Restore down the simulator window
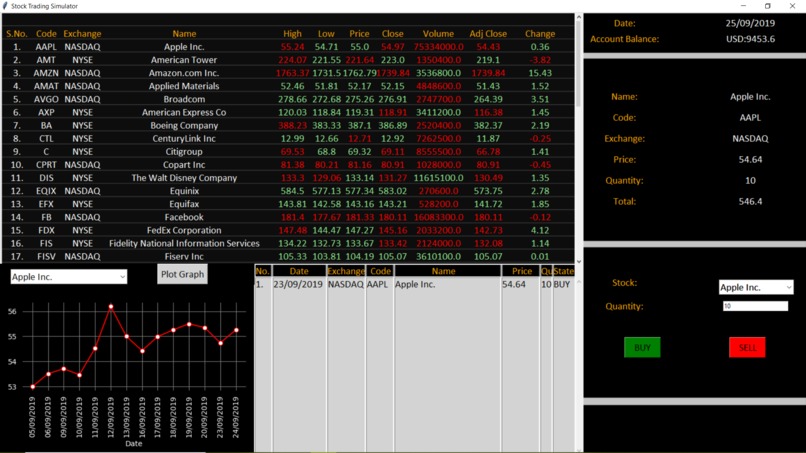This screenshot has width=806, height=453. [767, 6]
